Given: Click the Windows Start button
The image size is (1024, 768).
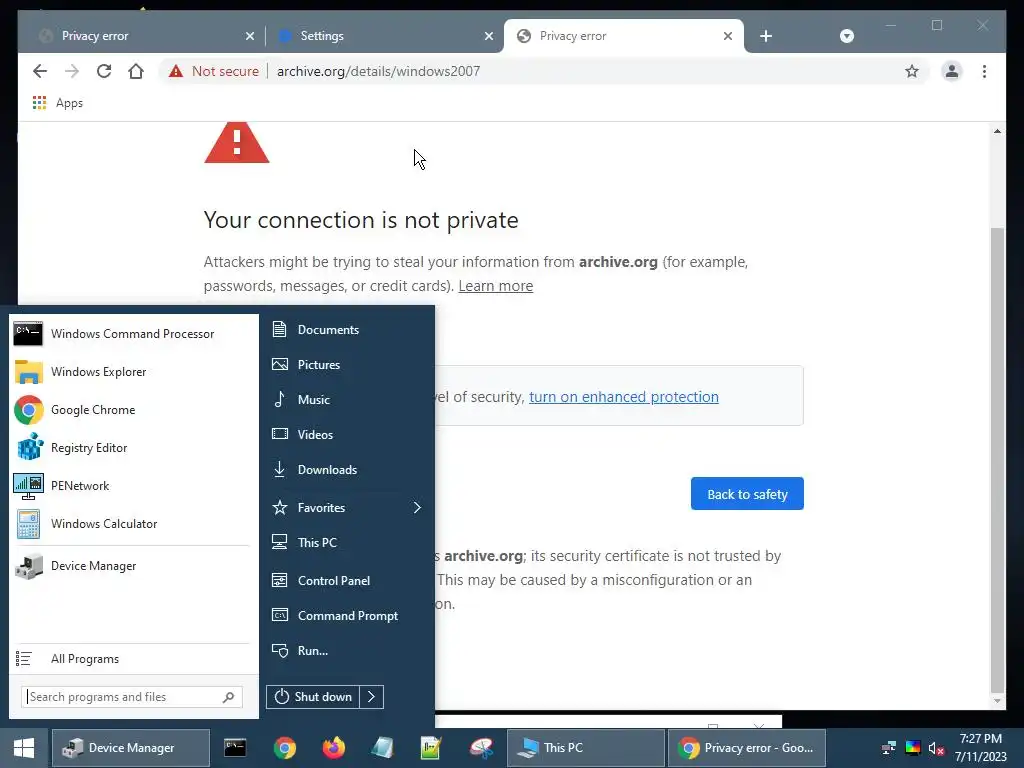Looking at the screenshot, I should click(x=24, y=748).
